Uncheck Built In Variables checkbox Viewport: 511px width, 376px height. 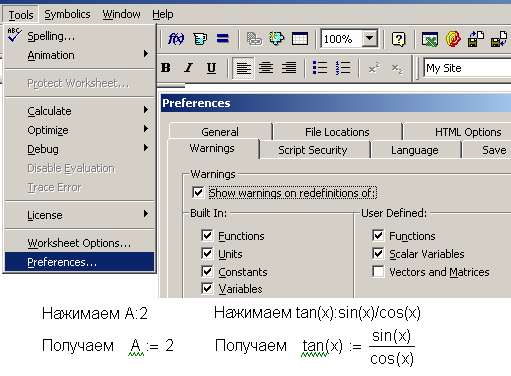pos(207,288)
